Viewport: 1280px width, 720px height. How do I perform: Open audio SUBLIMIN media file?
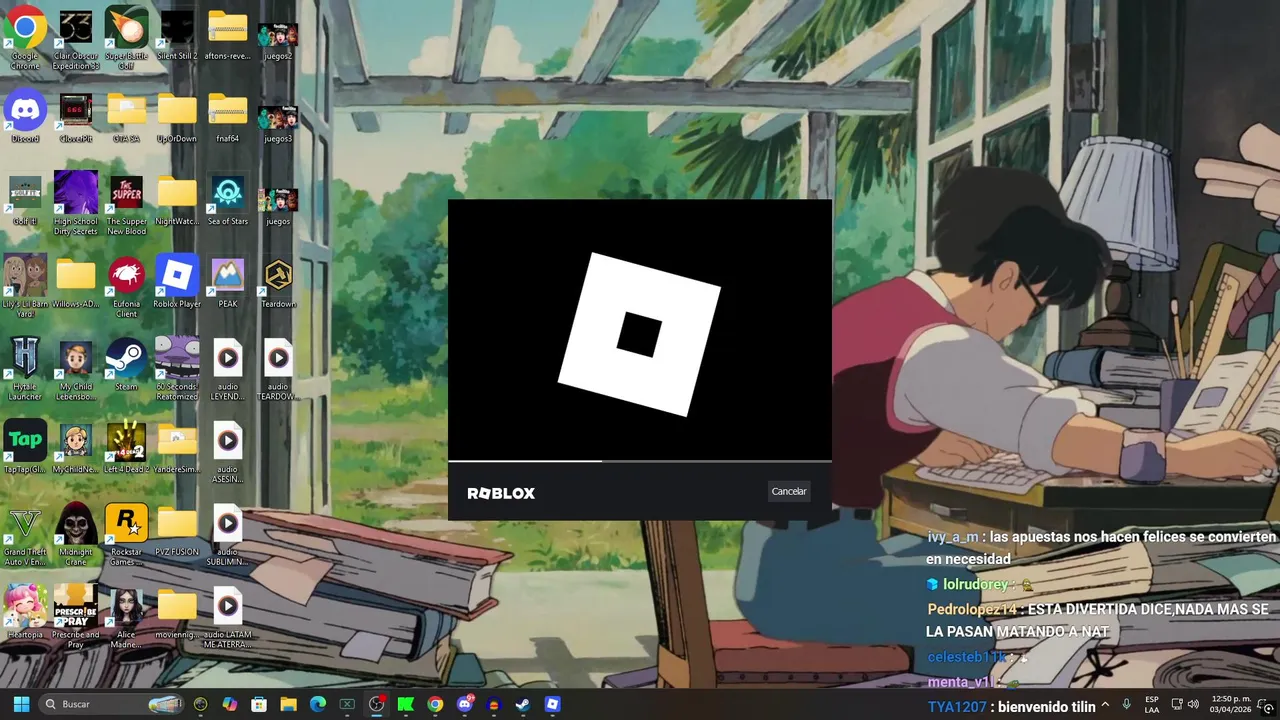click(227, 535)
